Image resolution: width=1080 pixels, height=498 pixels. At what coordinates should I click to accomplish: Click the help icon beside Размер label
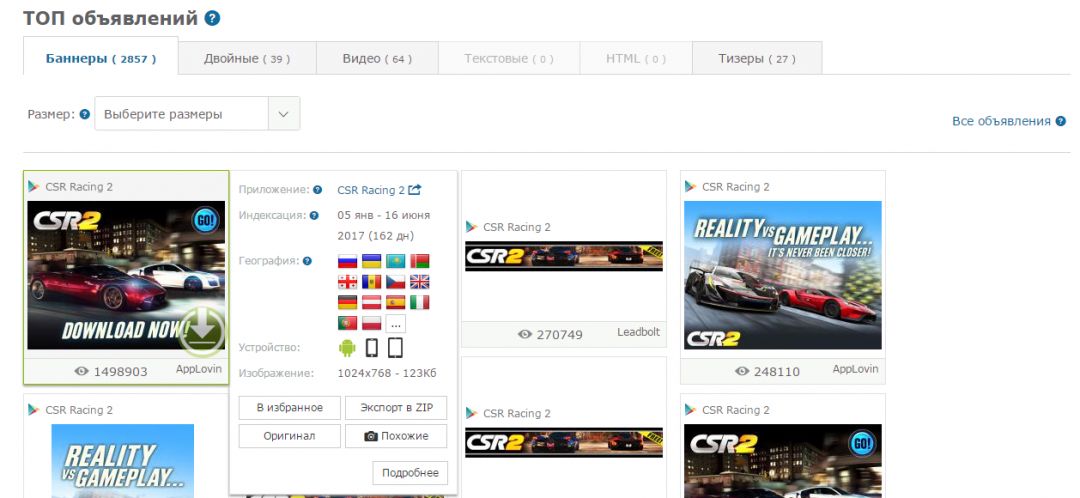coord(85,114)
